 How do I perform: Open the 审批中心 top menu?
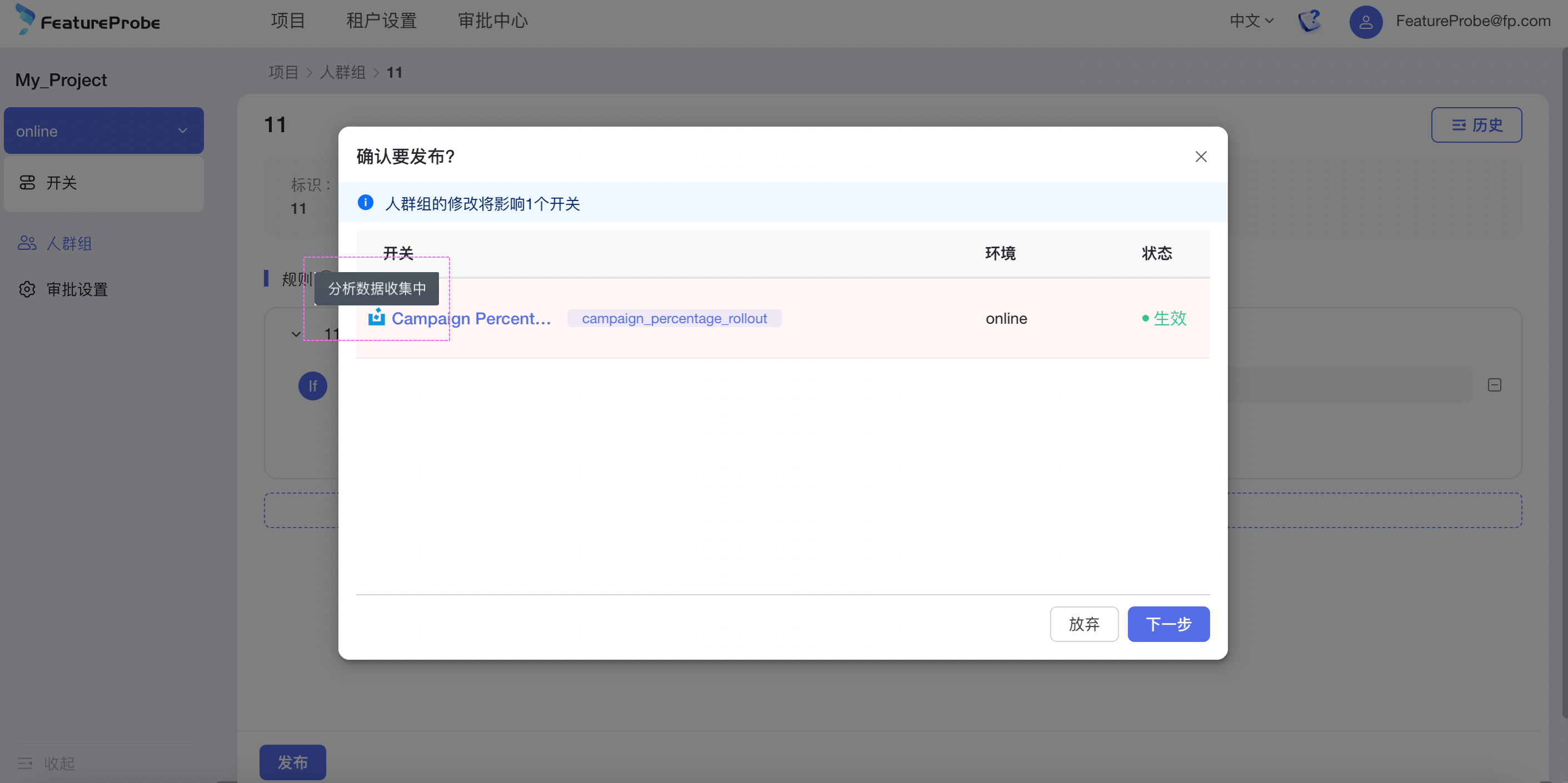492,21
